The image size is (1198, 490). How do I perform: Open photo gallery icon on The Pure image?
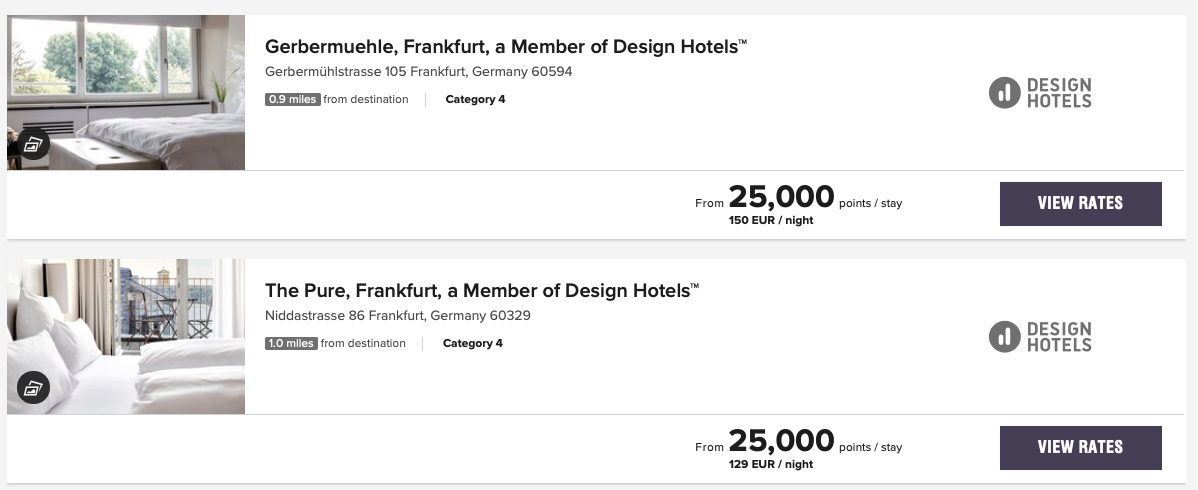pyautogui.click(x=34, y=387)
